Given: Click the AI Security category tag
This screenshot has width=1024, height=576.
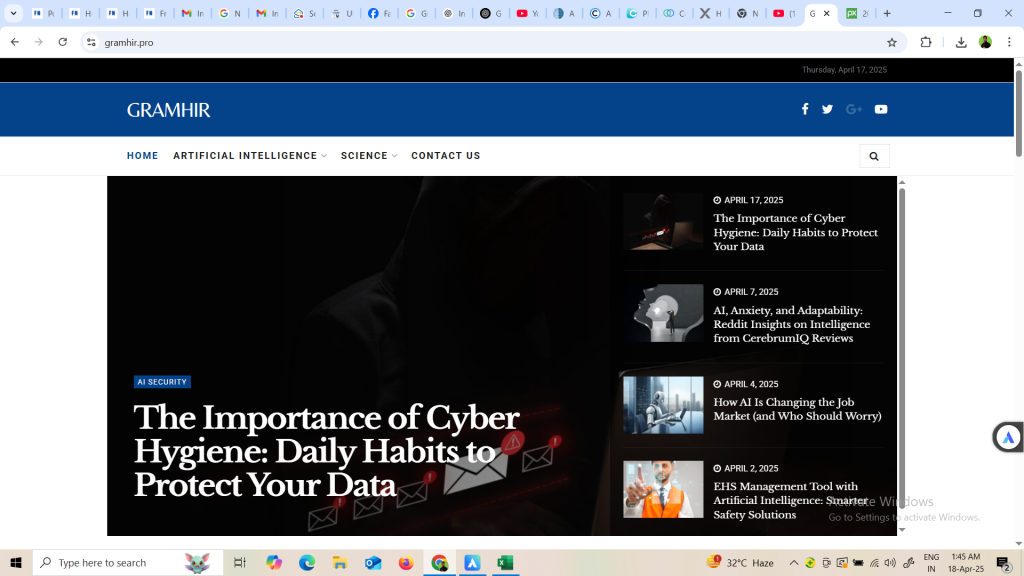Looking at the screenshot, I should pos(162,382).
